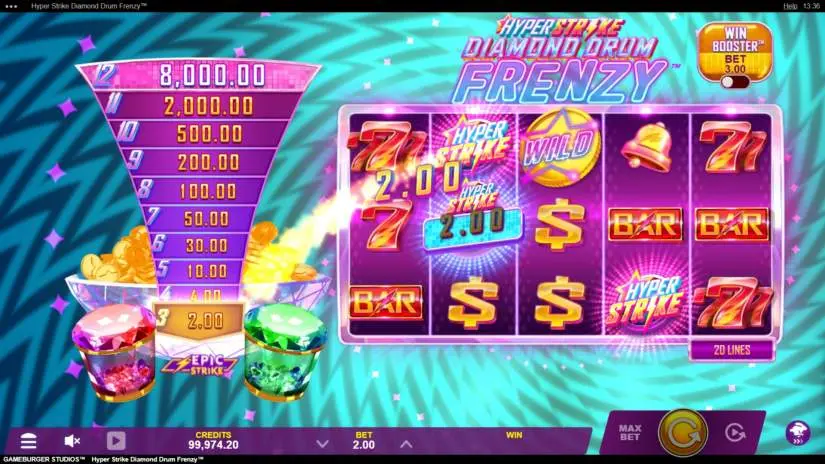Click the 20 LINES label button

(732, 350)
